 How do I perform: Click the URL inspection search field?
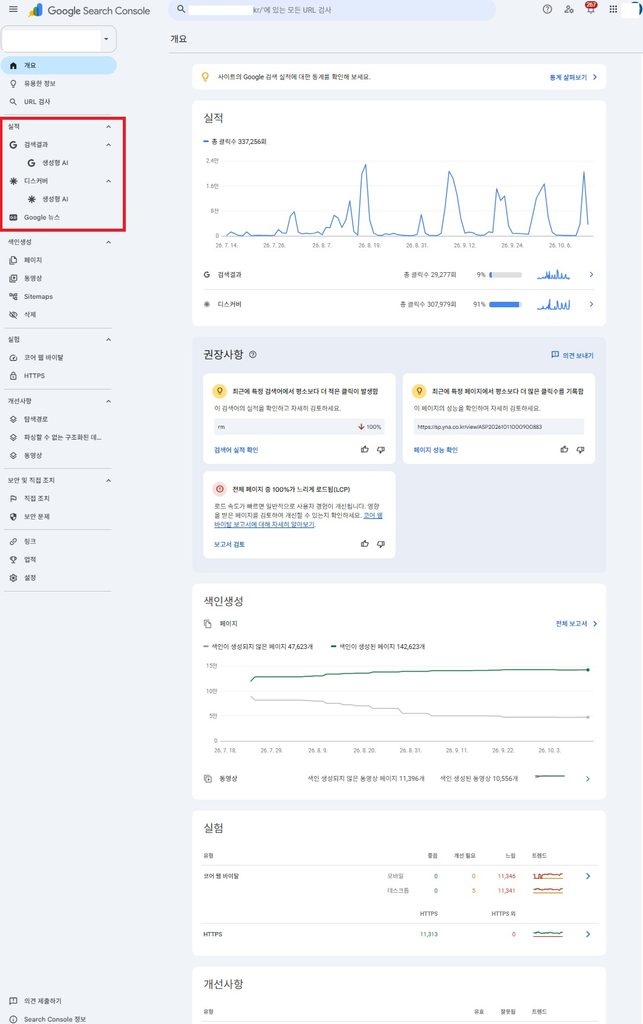pos(332,10)
